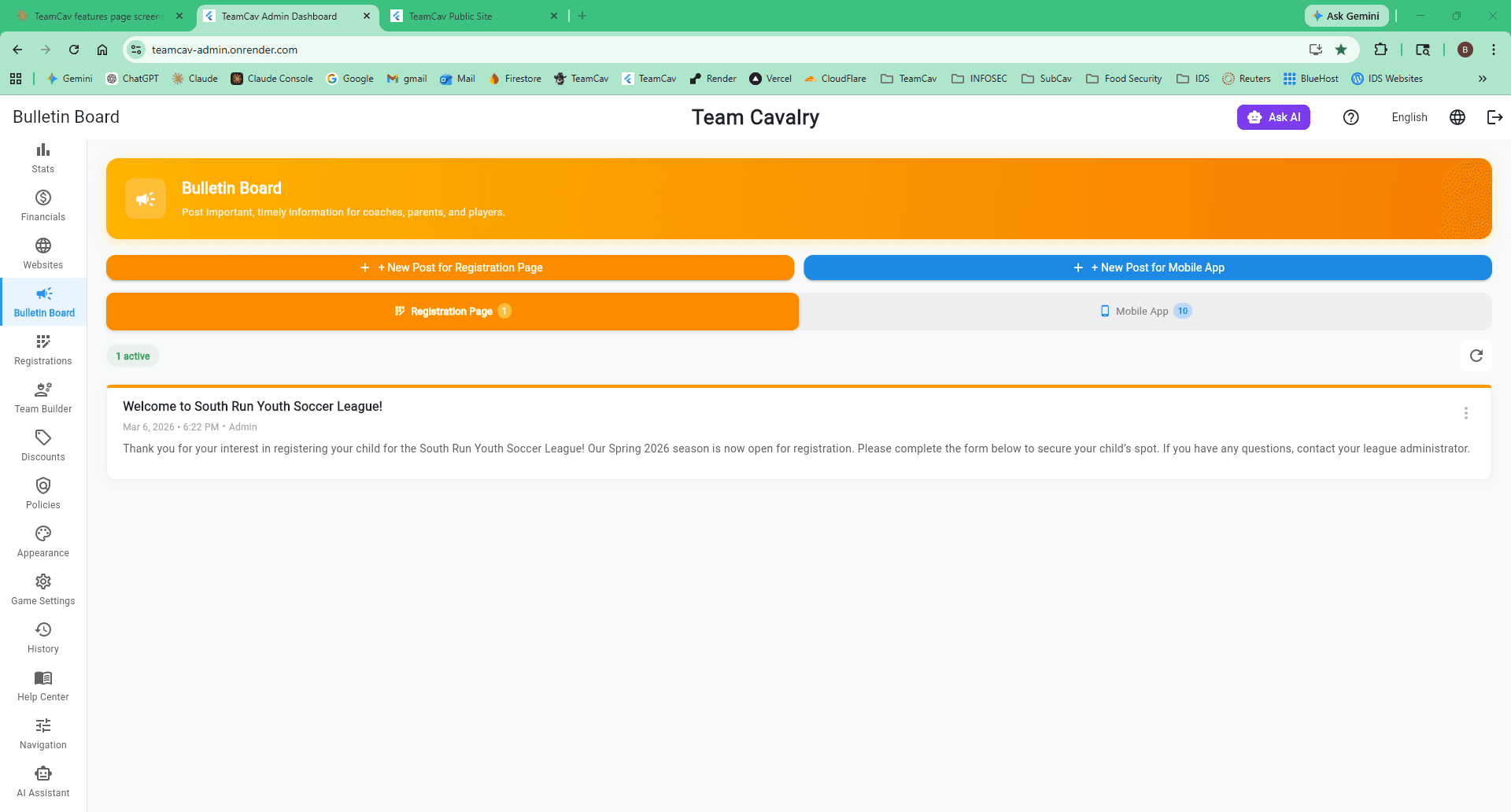The image size is (1511, 812).
Task: Open Team Builder in the sidebar
Action: (43, 397)
